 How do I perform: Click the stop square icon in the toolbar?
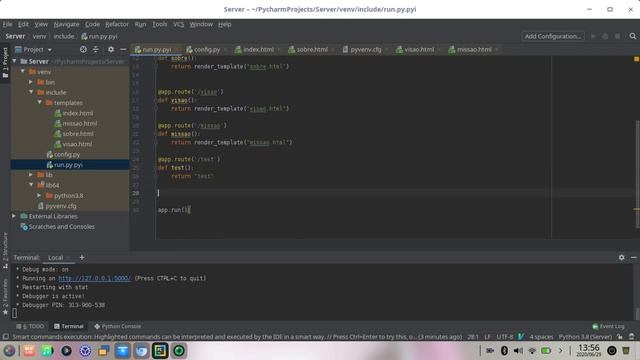click(x=618, y=36)
